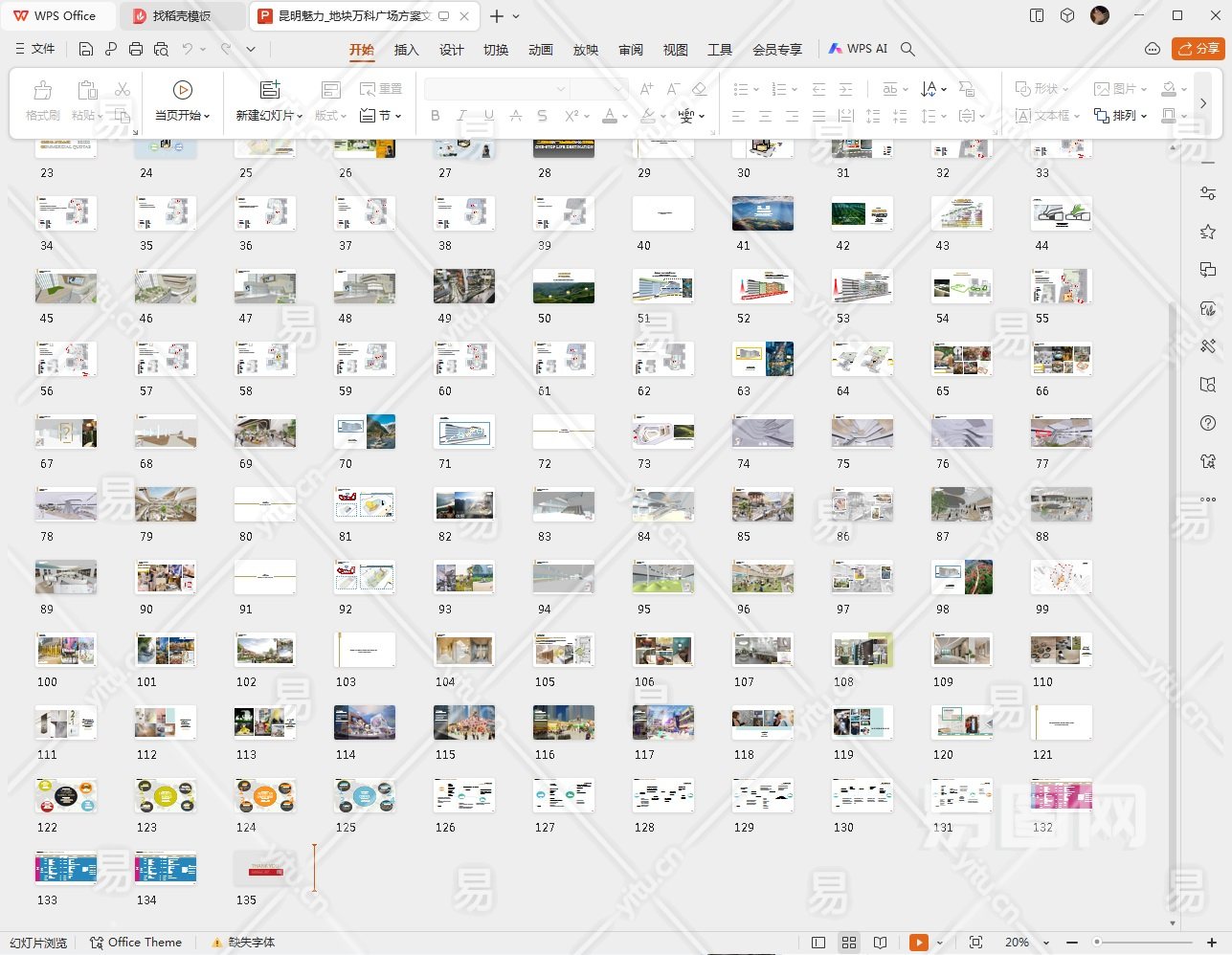The image size is (1232, 955).
Task: Click the orange slideshow play button
Action: coord(918,943)
